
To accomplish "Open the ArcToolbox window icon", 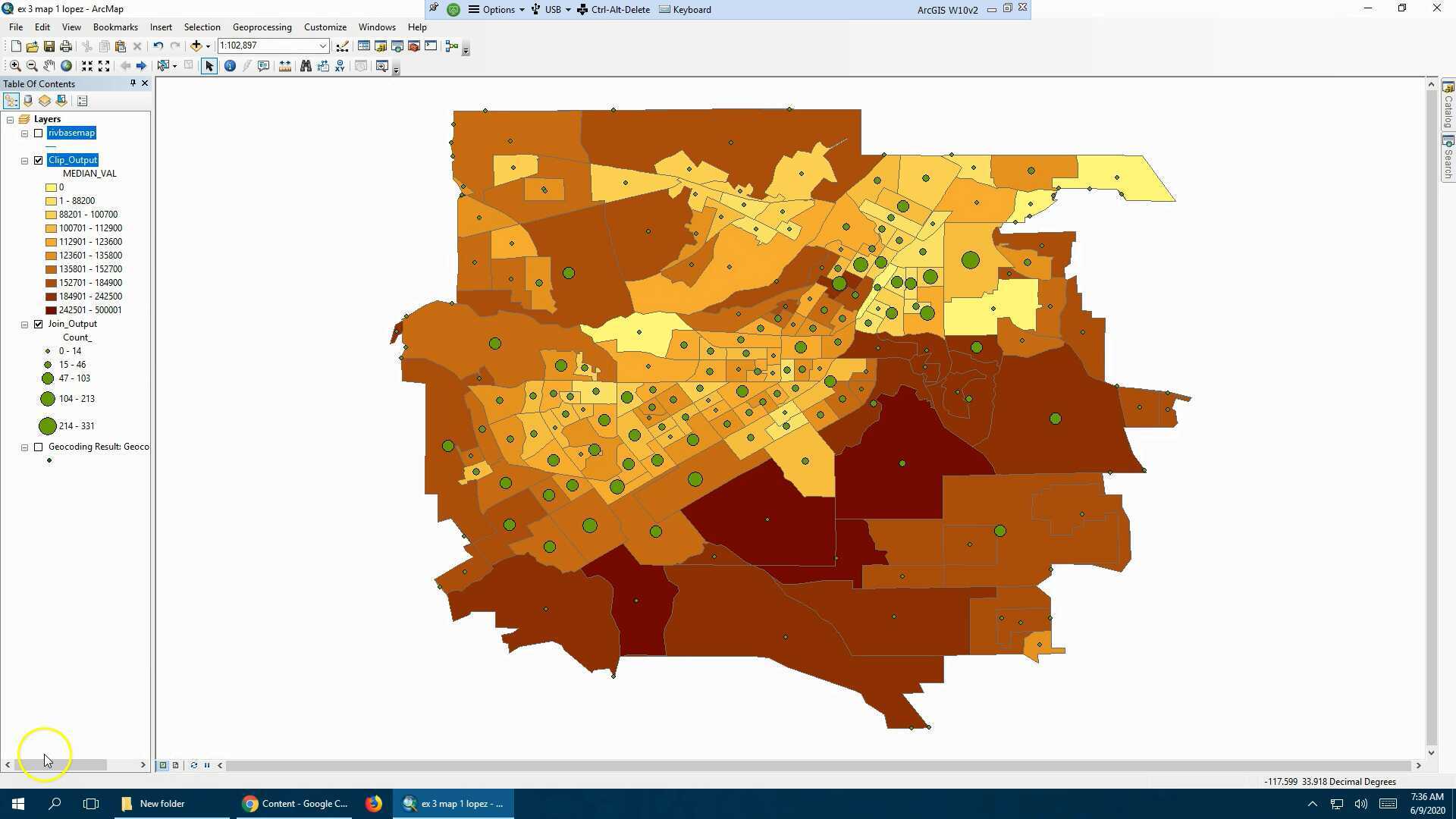I will tap(414, 46).
